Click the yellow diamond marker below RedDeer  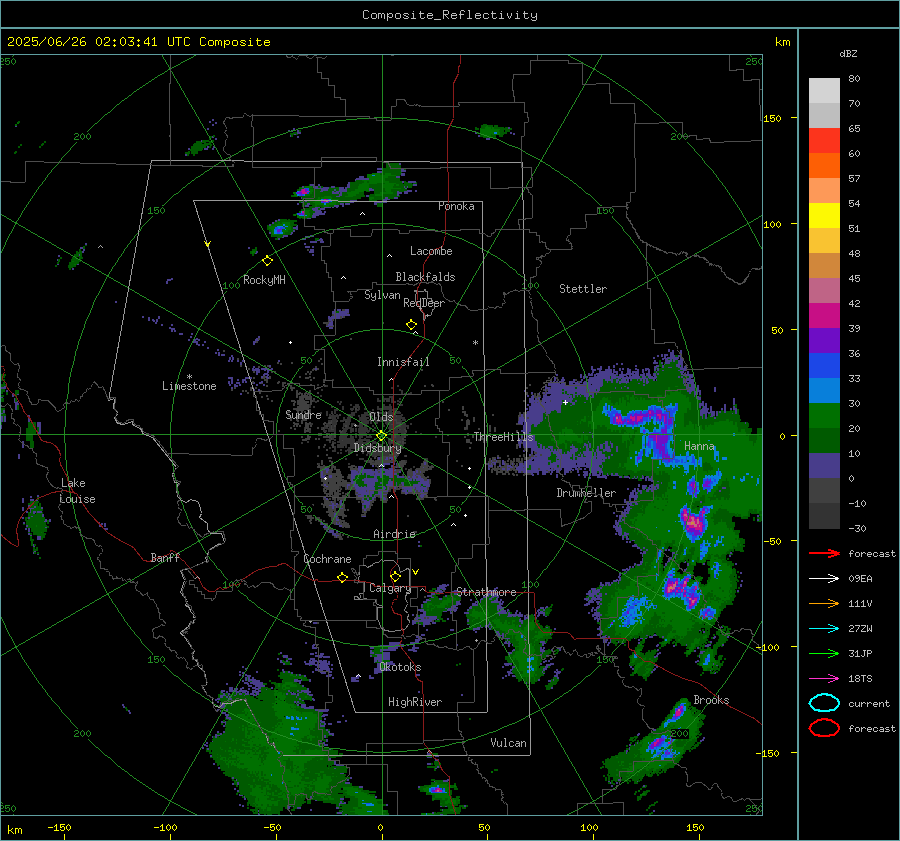pos(411,325)
